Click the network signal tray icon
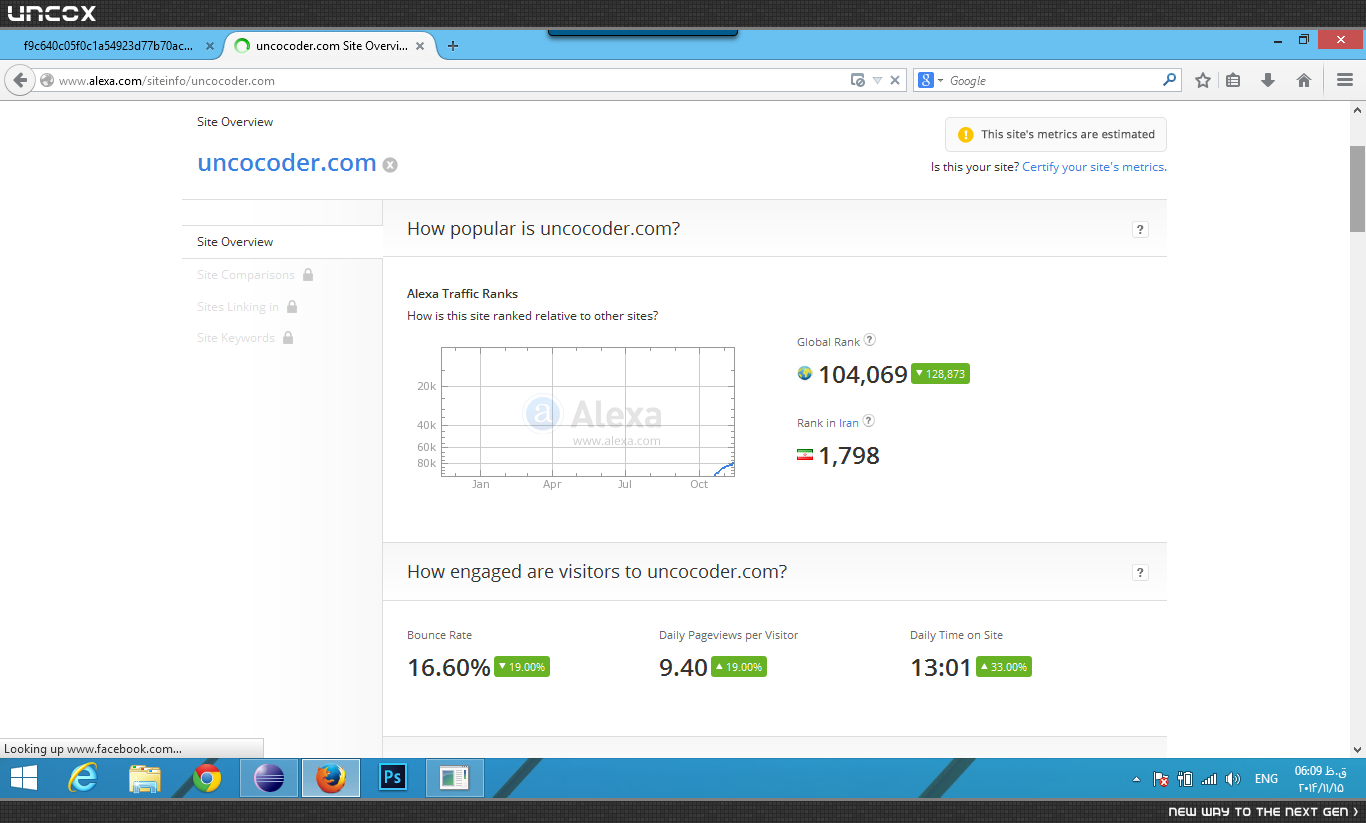This screenshot has width=1366, height=823. (x=1209, y=779)
